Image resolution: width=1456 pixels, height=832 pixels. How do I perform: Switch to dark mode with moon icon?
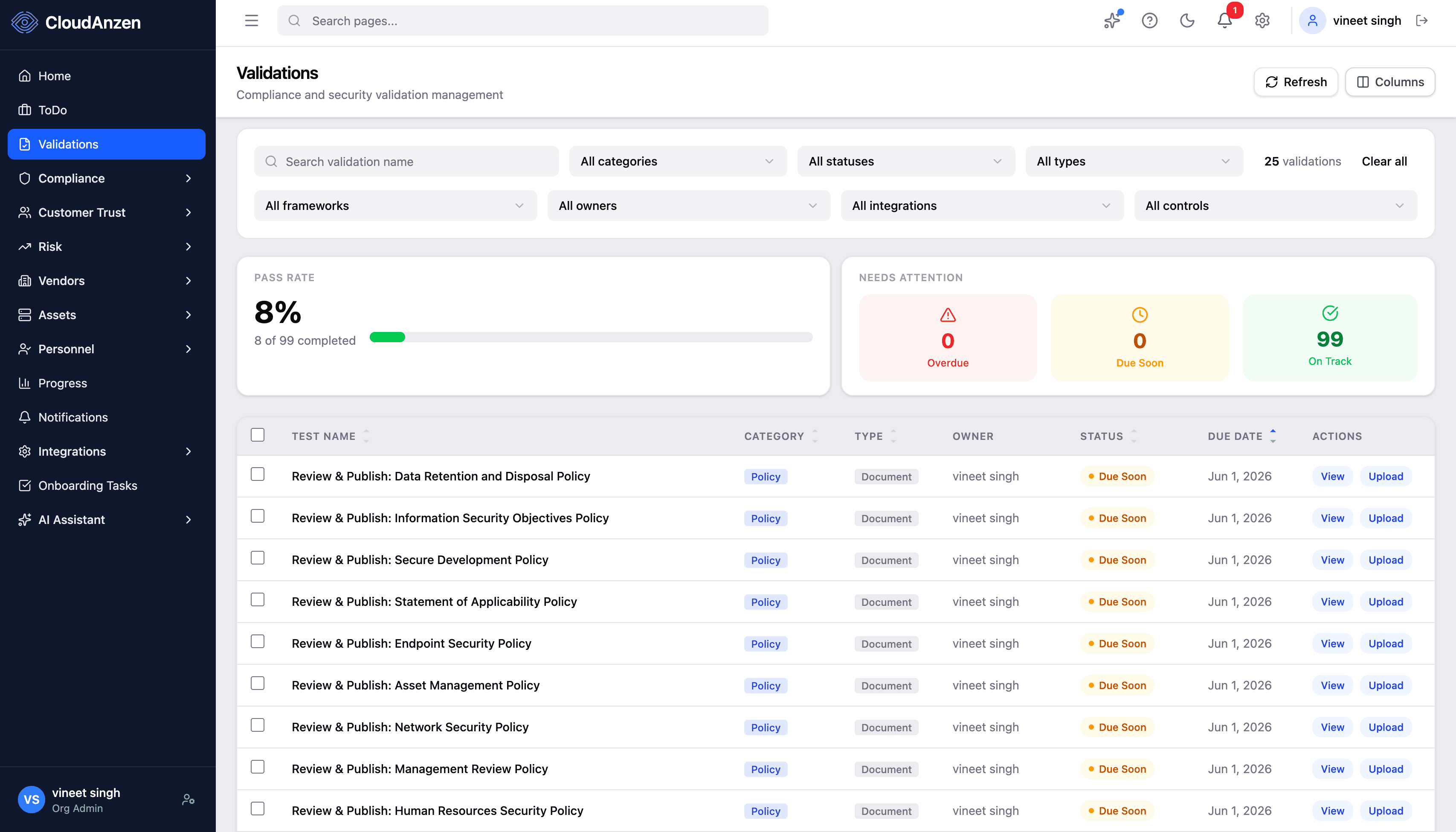(1187, 20)
